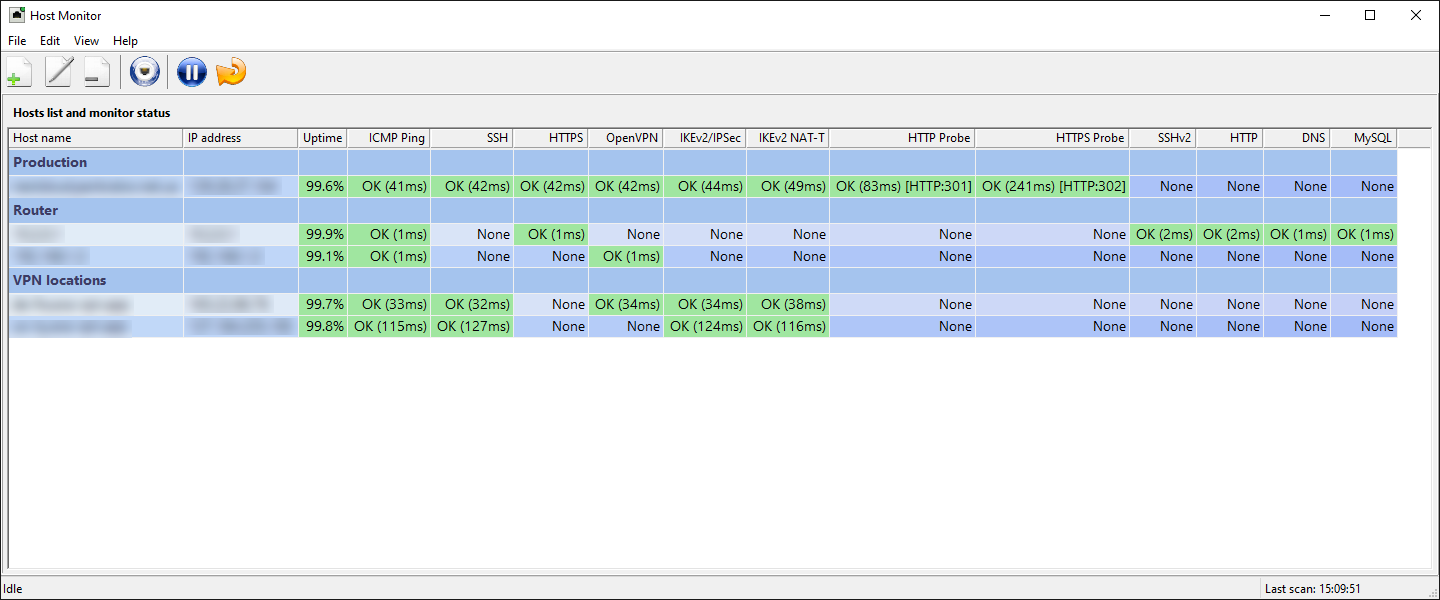Viewport: 1440px width, 600px height.
Task: Click the OK (33ms) ICMP Ping cell
Action: pyautogui.click(x=389, y=304)
